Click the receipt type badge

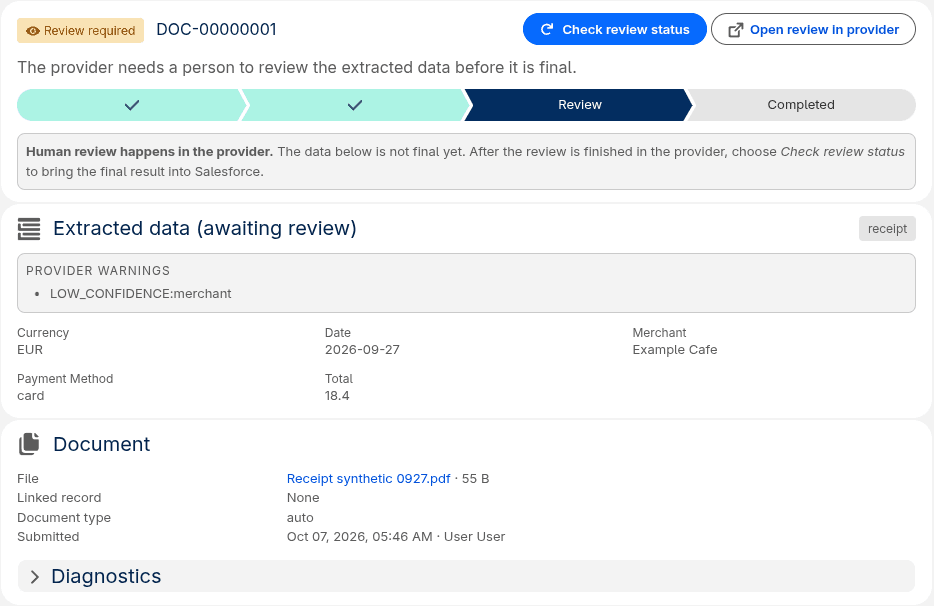tap(887, 229)
